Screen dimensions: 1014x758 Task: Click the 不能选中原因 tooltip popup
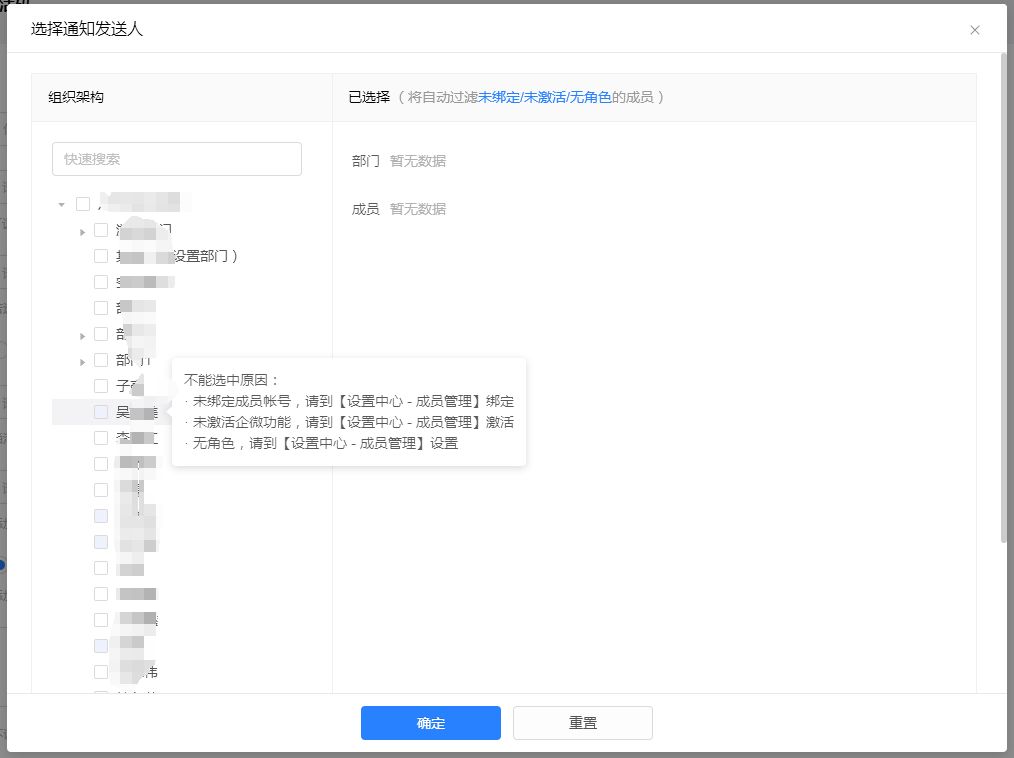[x=349, y=411]
